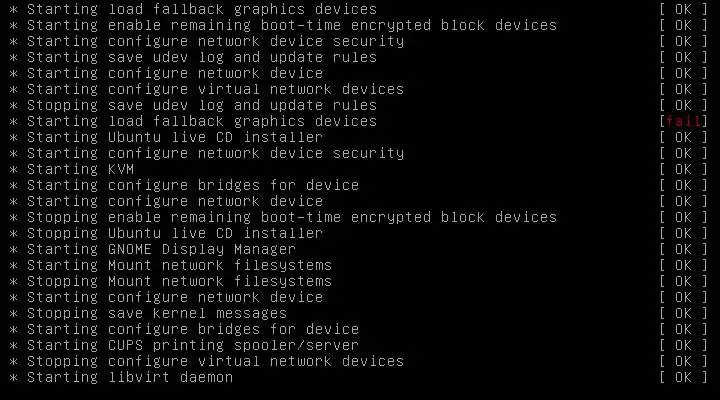
Task: Click "Starting Mount network filesystems" message
Action: click(x=179, y=265)
